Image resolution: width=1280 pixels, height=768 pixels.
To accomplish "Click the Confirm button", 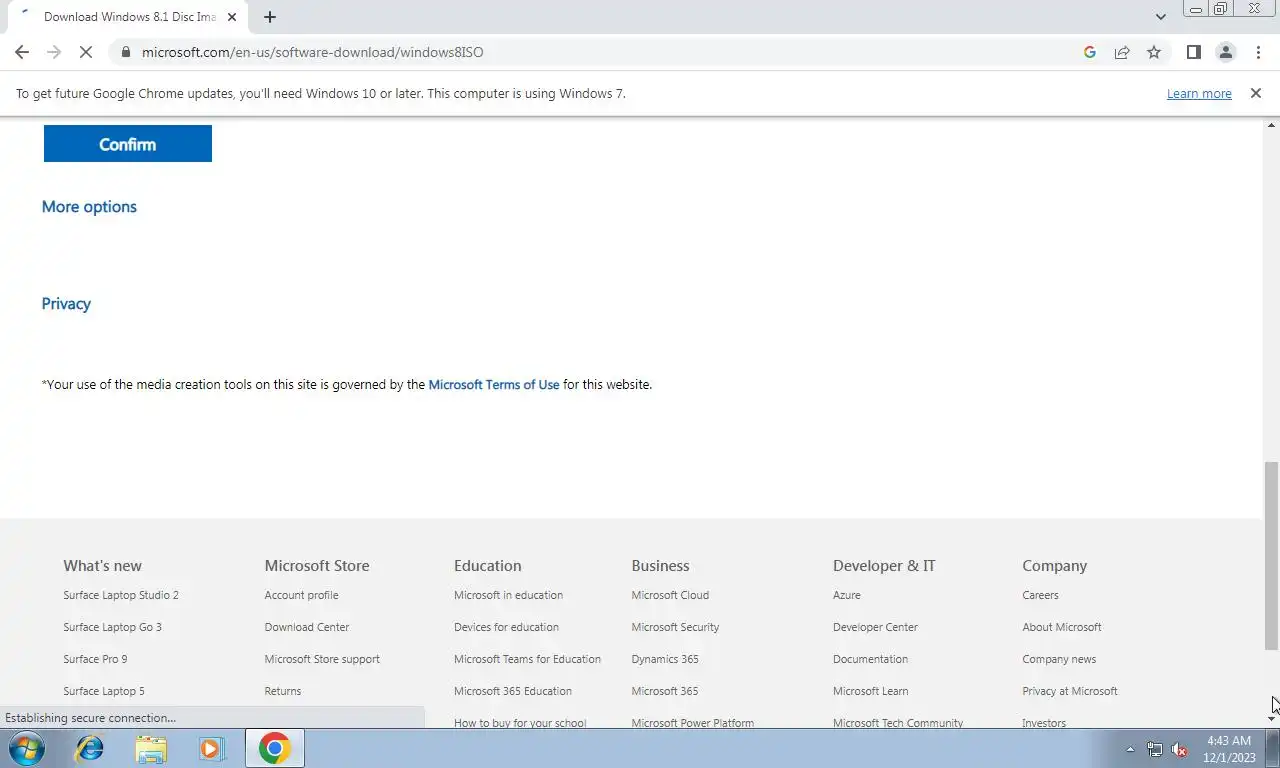I will tap(128, 144).
